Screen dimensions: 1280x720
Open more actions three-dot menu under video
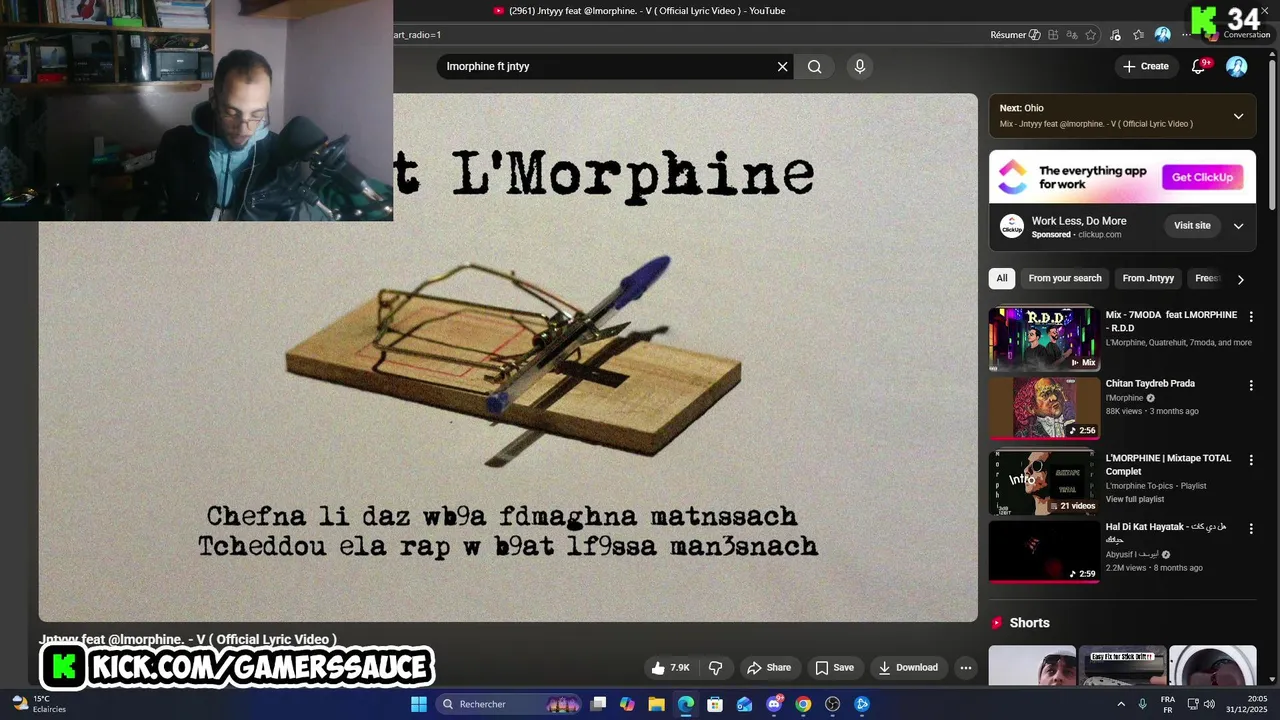(965, 668)
